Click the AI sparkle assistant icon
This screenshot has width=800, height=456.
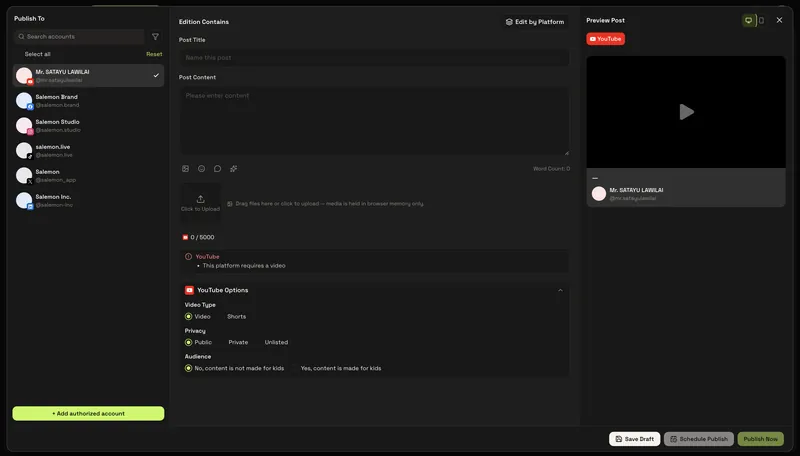click(x=234, y=169)
